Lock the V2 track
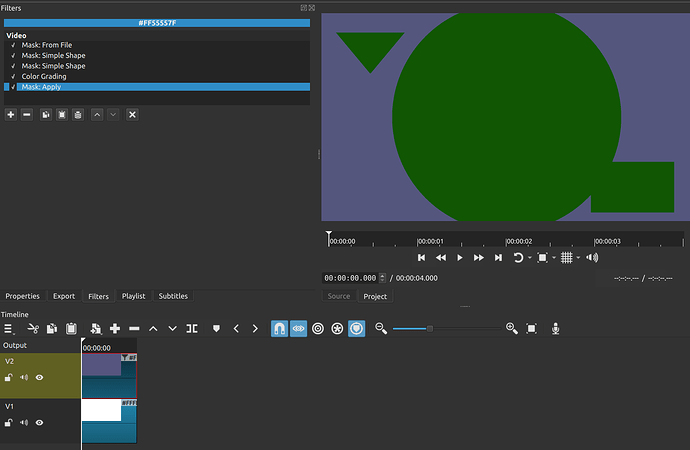690x450 pixels. [x=8, y=377]
